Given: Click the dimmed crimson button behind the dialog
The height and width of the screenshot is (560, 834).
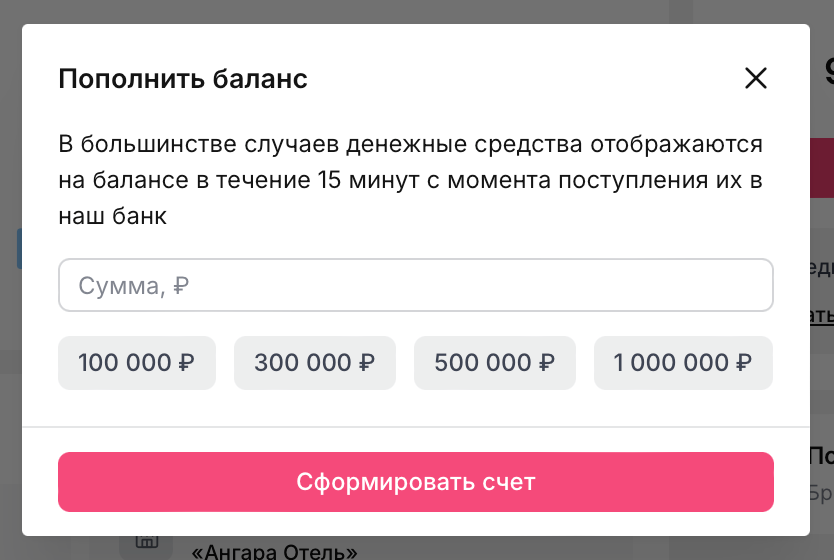Looking at the screenshot, I should click(821, 168).
